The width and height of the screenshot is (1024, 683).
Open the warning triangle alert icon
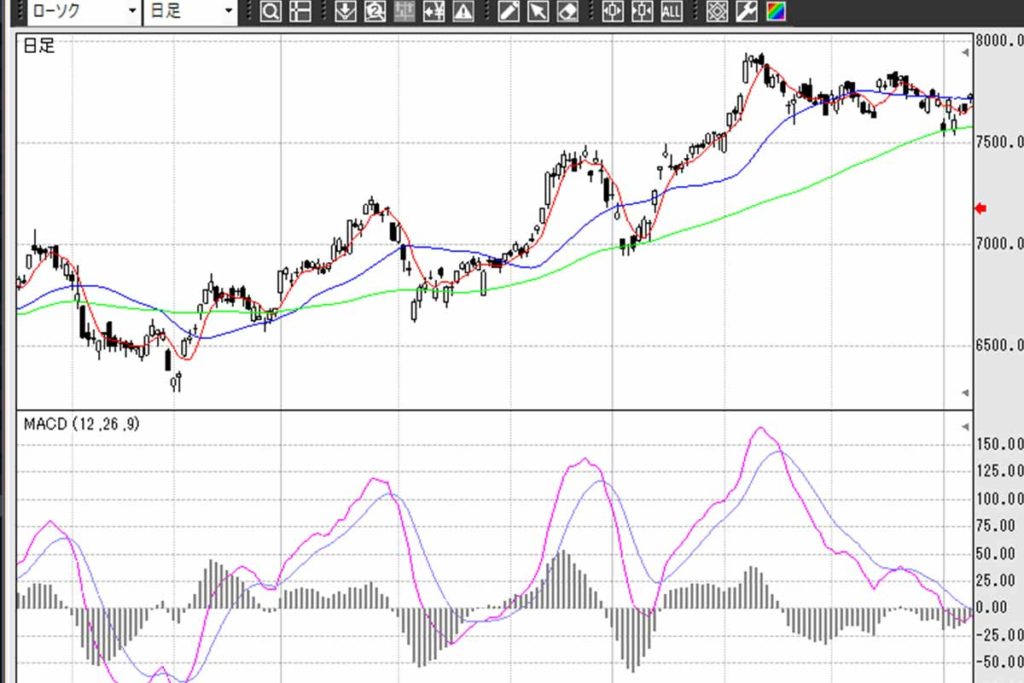pos(464,12)
